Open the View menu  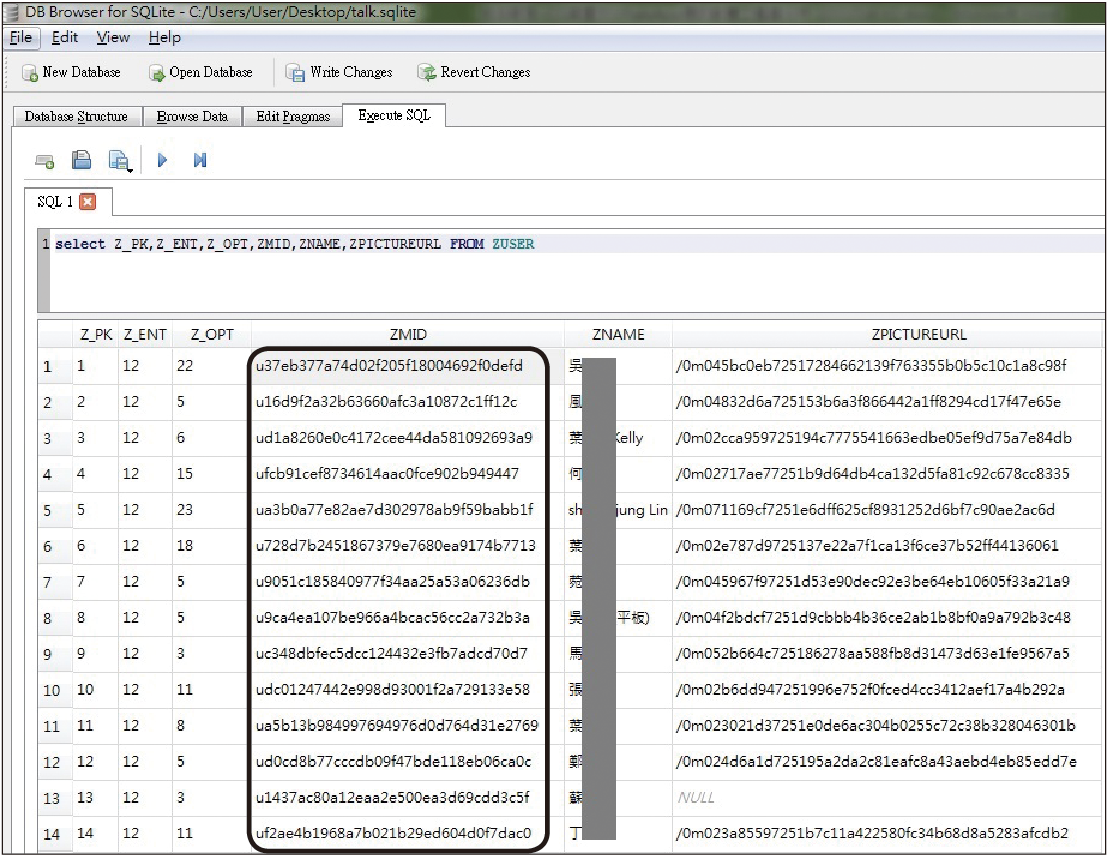click(113, 38)
